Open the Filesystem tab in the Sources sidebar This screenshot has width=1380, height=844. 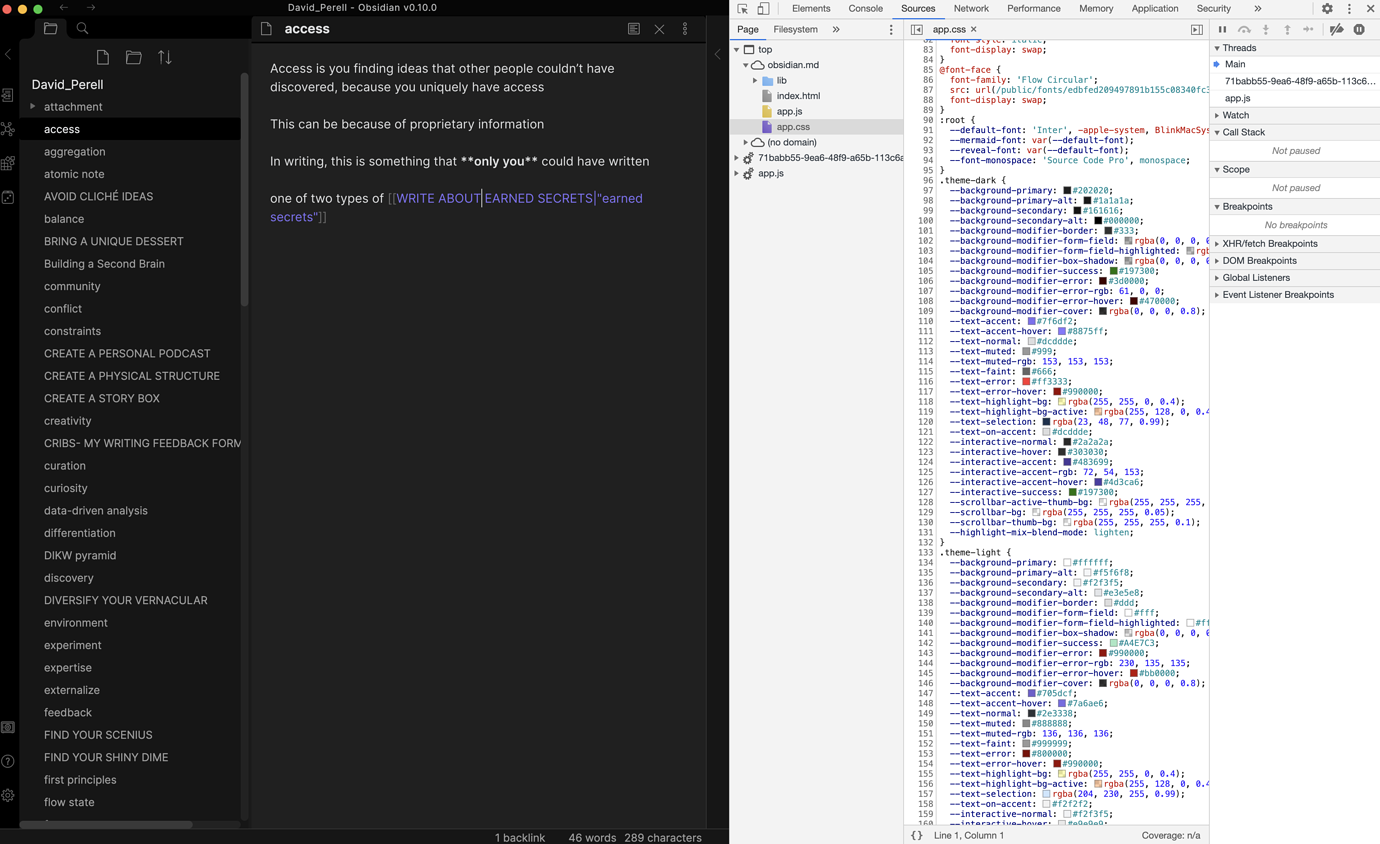point(795,29)
